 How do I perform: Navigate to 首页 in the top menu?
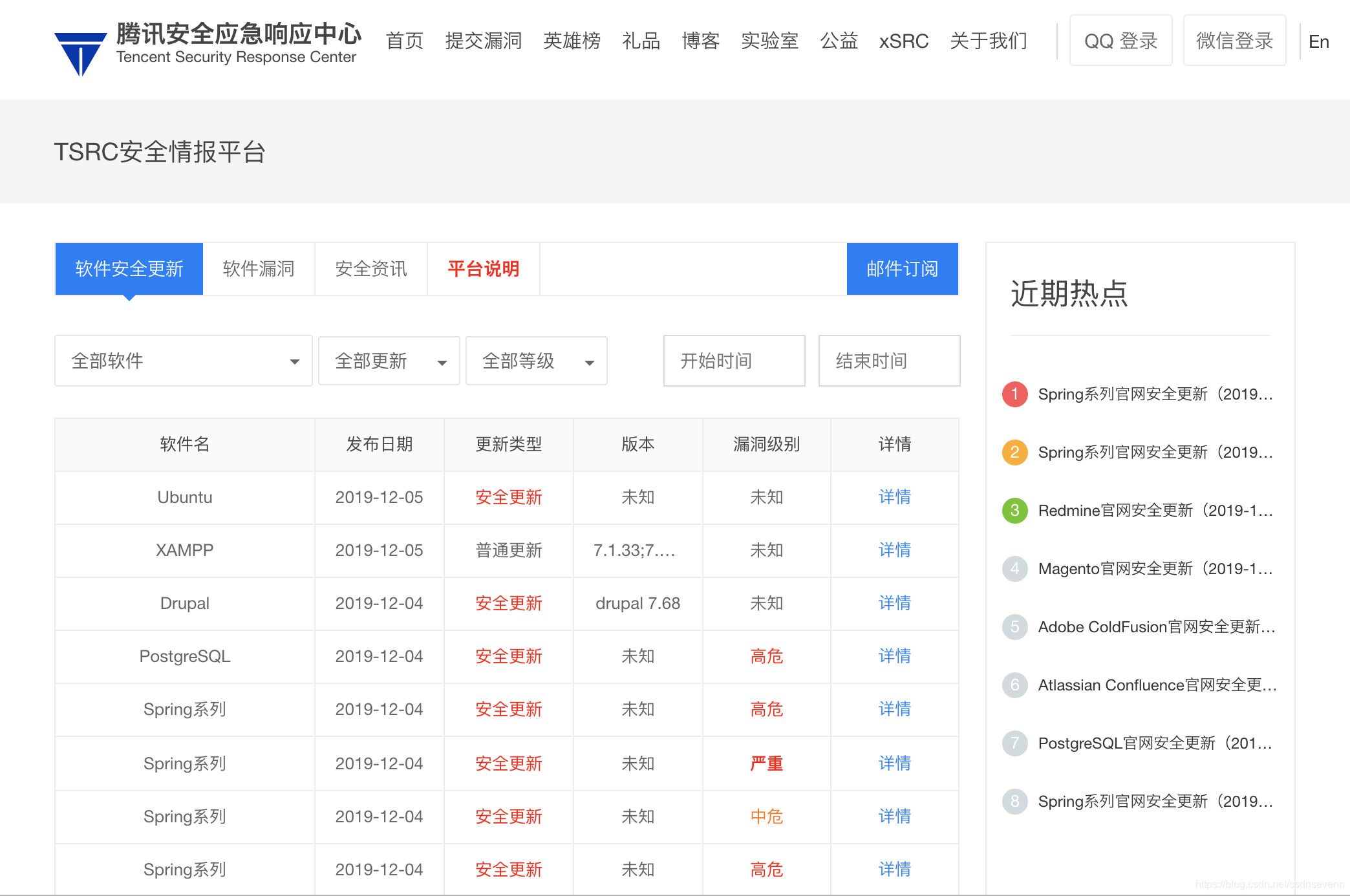click(x=404, y=41)
